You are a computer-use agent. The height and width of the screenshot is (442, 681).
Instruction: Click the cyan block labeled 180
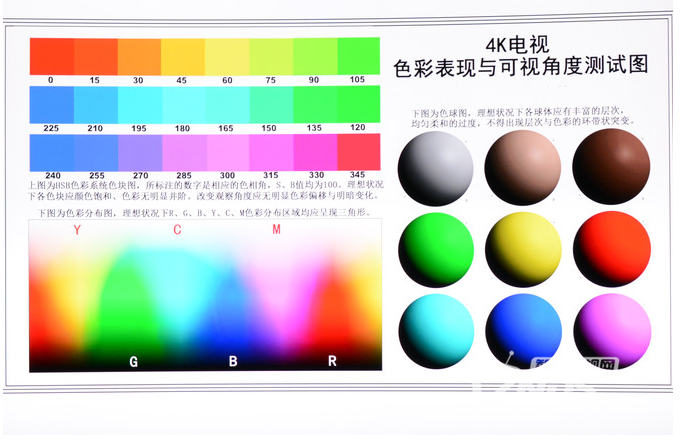182,104
